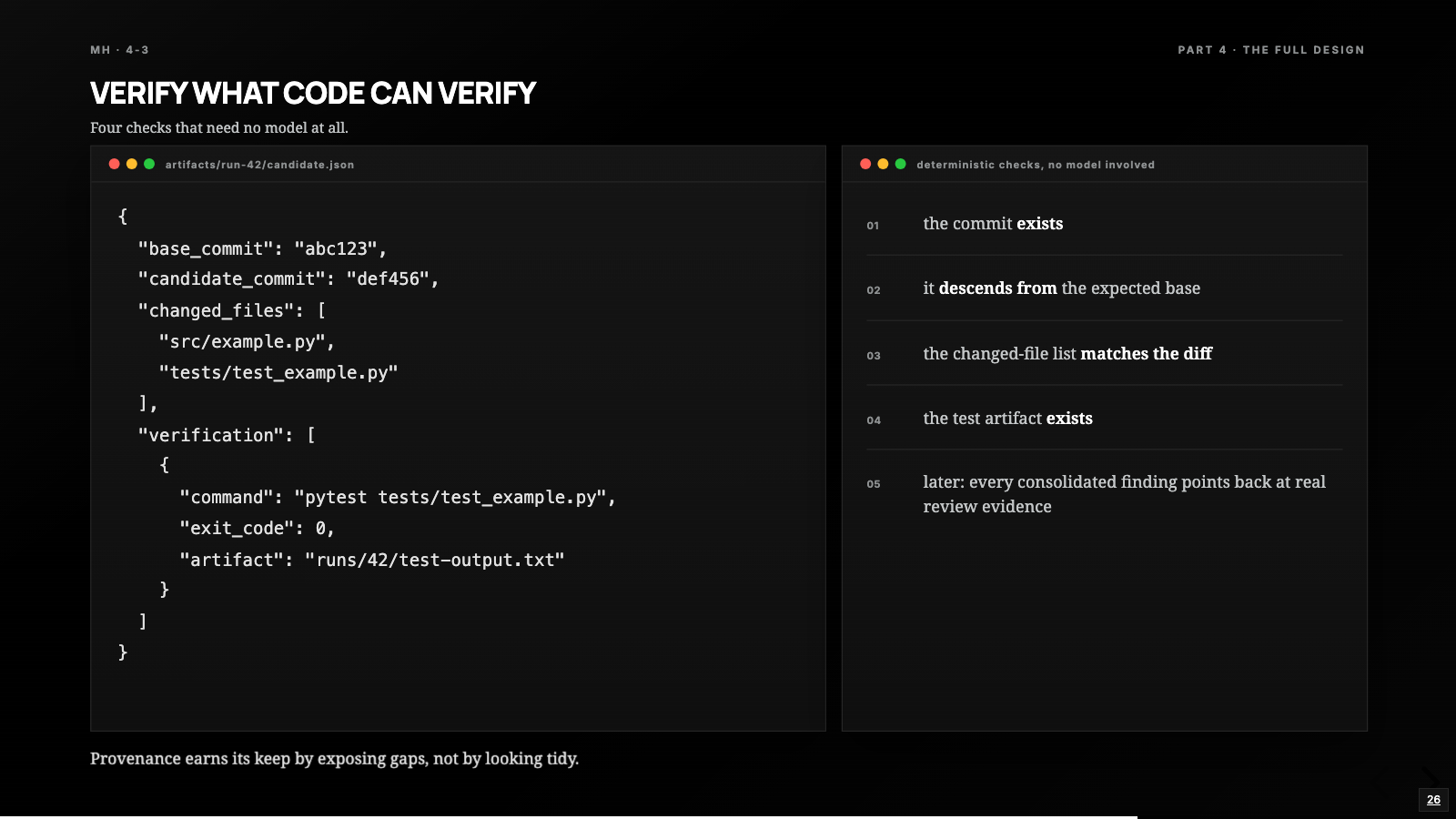Click the opening brace at top of JSON

123,217
